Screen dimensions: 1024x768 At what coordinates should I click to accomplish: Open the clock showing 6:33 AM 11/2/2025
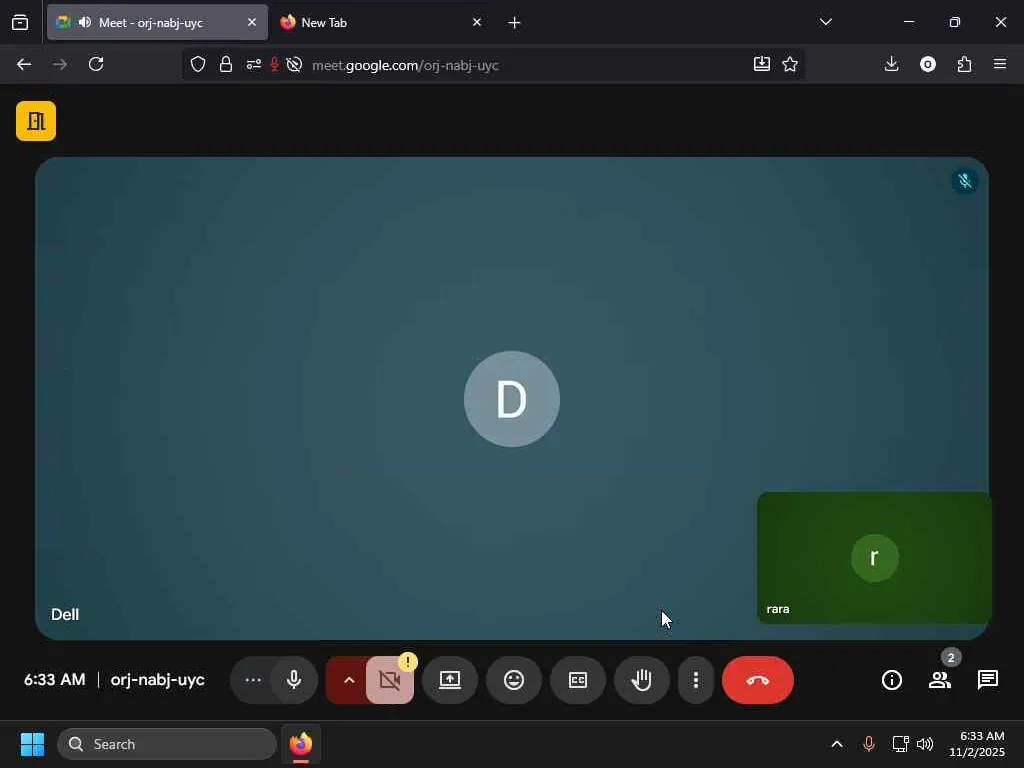[976, 744]
